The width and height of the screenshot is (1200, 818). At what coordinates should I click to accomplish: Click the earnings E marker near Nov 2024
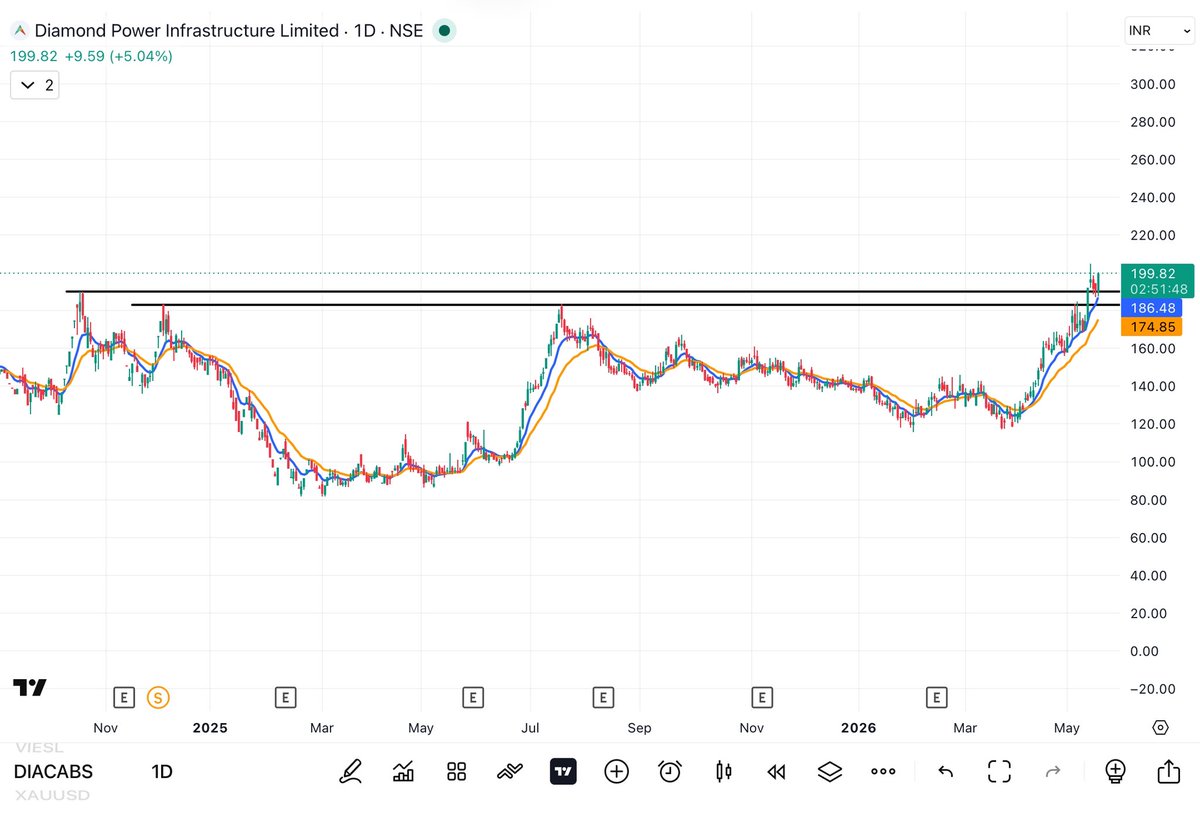tap(124, 697)
